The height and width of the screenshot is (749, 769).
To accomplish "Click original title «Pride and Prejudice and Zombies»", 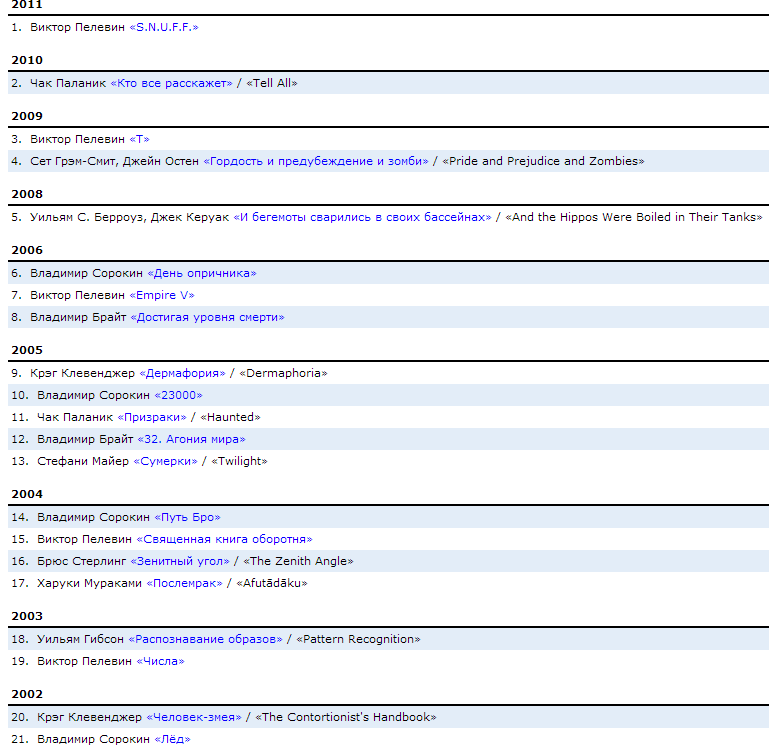I will tap(543, 161).
